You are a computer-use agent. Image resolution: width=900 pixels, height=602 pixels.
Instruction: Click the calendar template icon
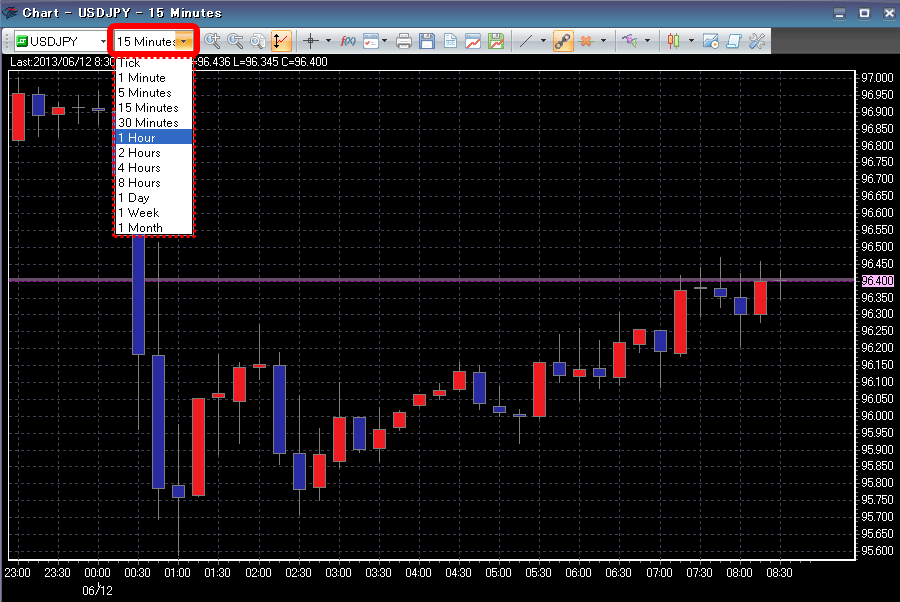pos(371,41)
